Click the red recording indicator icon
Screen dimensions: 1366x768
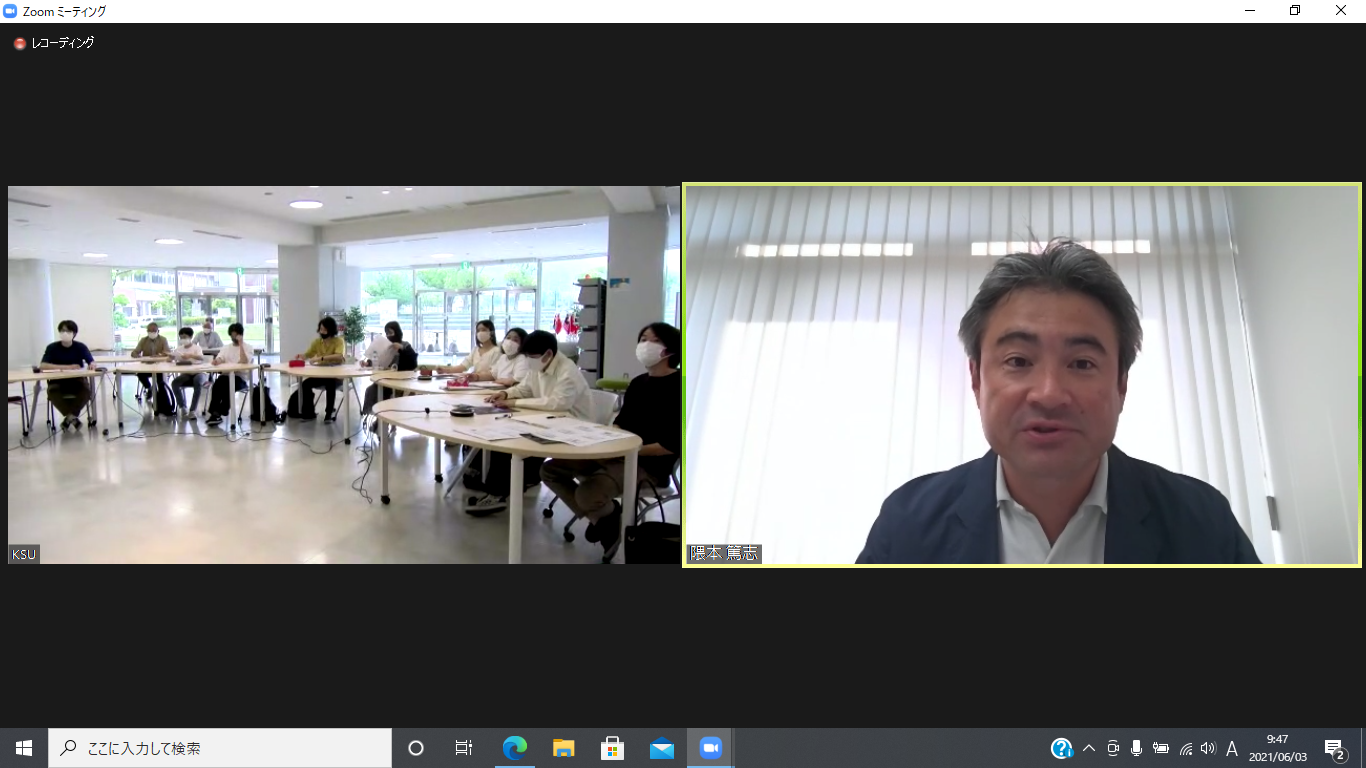[19, 44]
